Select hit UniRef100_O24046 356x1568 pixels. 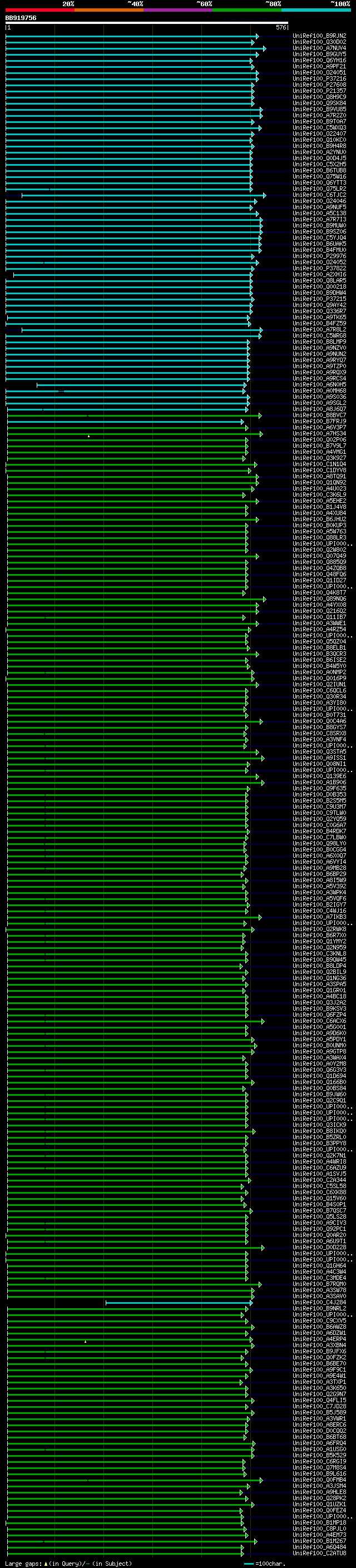click(x=319, y=201)
